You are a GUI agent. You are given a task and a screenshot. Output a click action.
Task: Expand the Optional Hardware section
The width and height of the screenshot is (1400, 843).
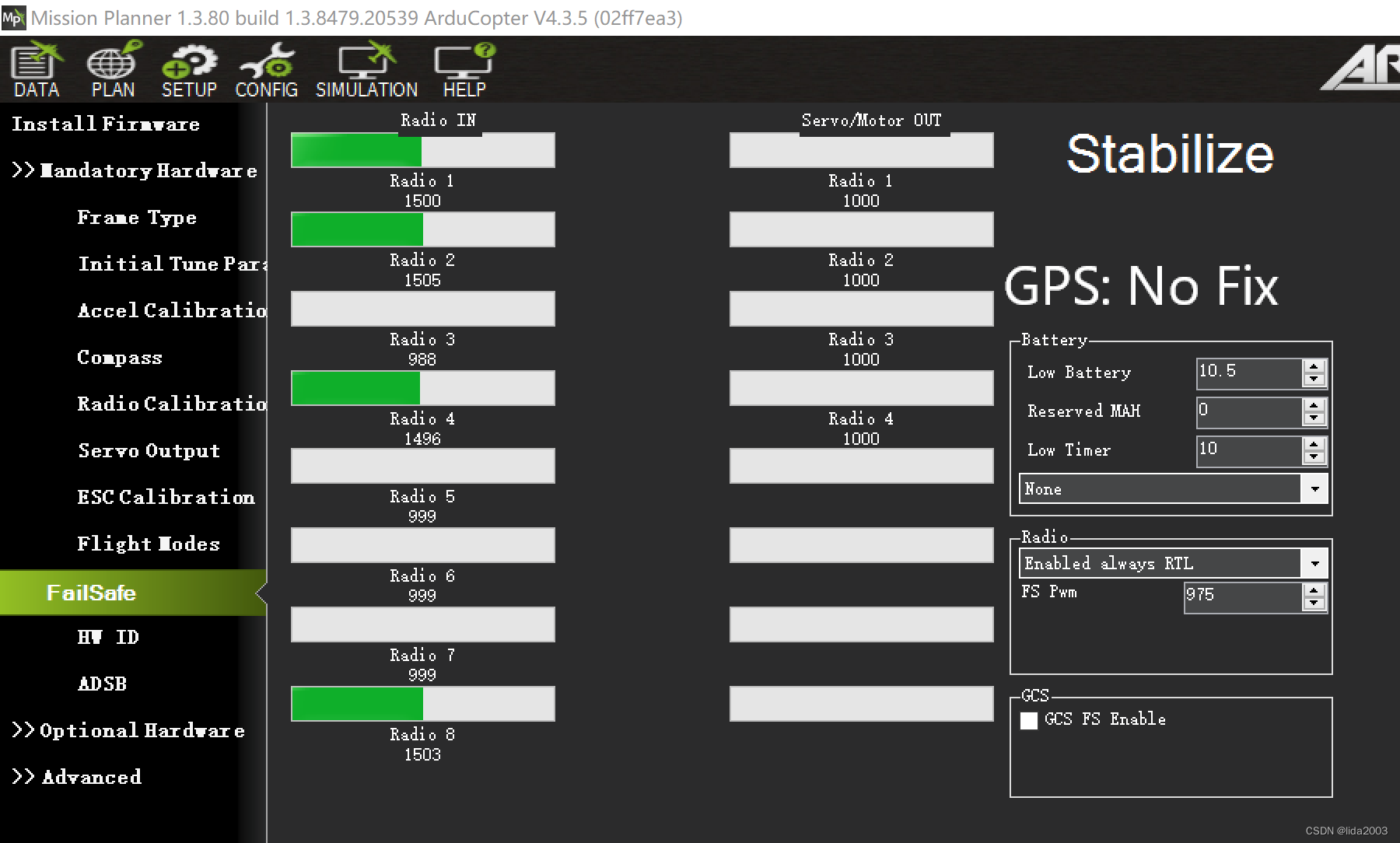click(x=128, y=730)
